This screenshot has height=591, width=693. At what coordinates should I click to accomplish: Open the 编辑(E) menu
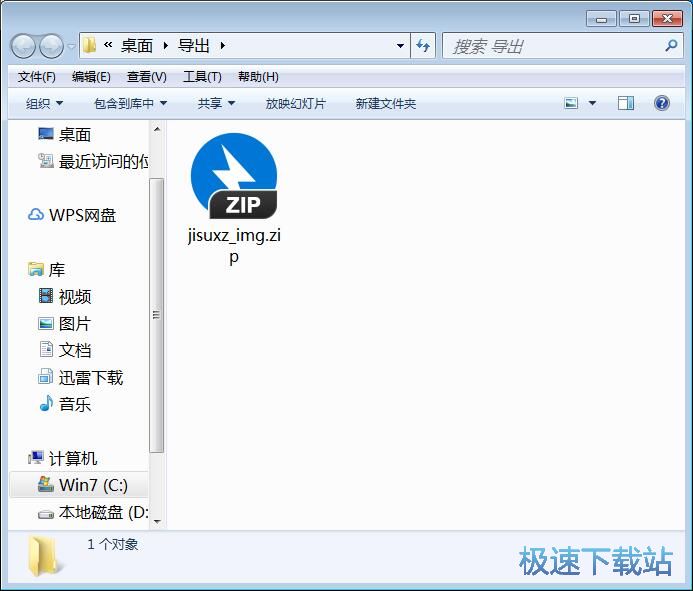[91, 77]
